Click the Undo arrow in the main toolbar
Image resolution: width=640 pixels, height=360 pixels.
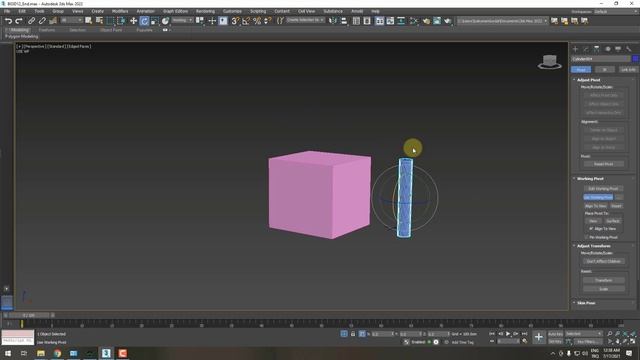click(x=8, y=21)
